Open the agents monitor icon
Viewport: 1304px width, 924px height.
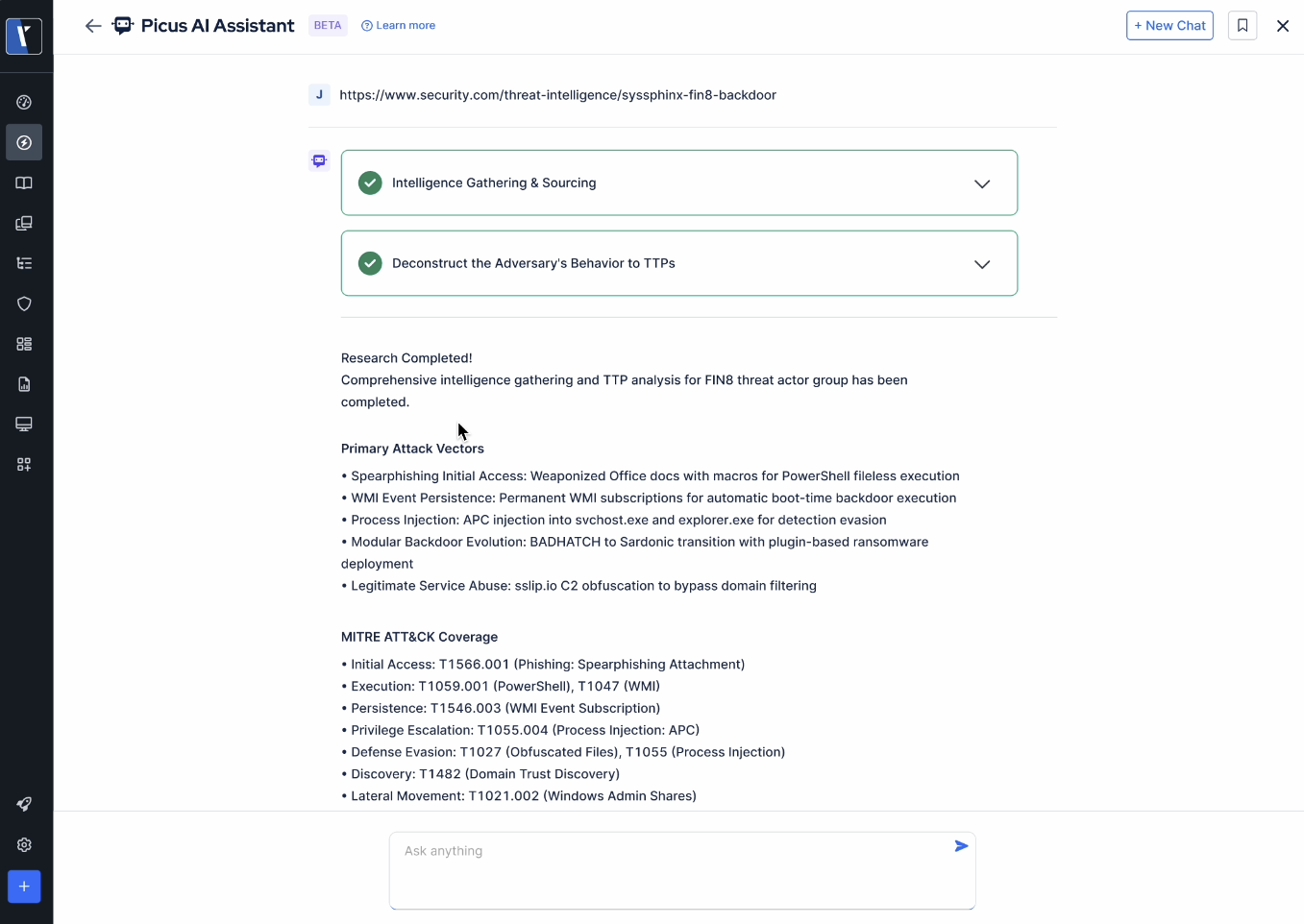pos(24,424)
